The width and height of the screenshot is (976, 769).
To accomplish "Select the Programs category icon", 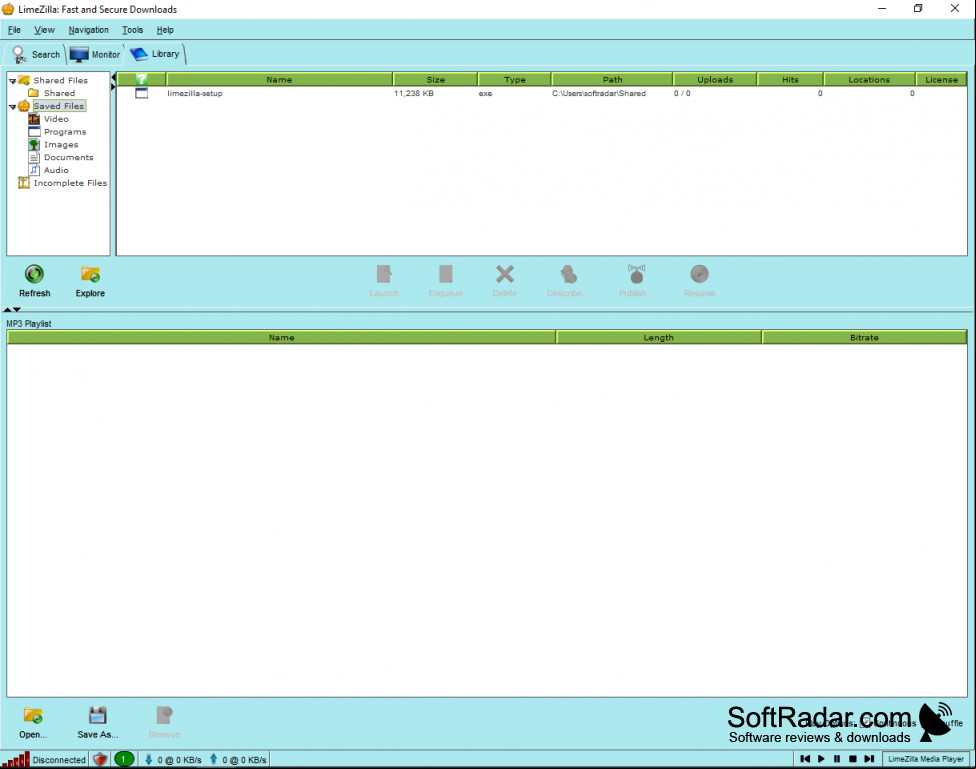I will [x=34, y=132].
